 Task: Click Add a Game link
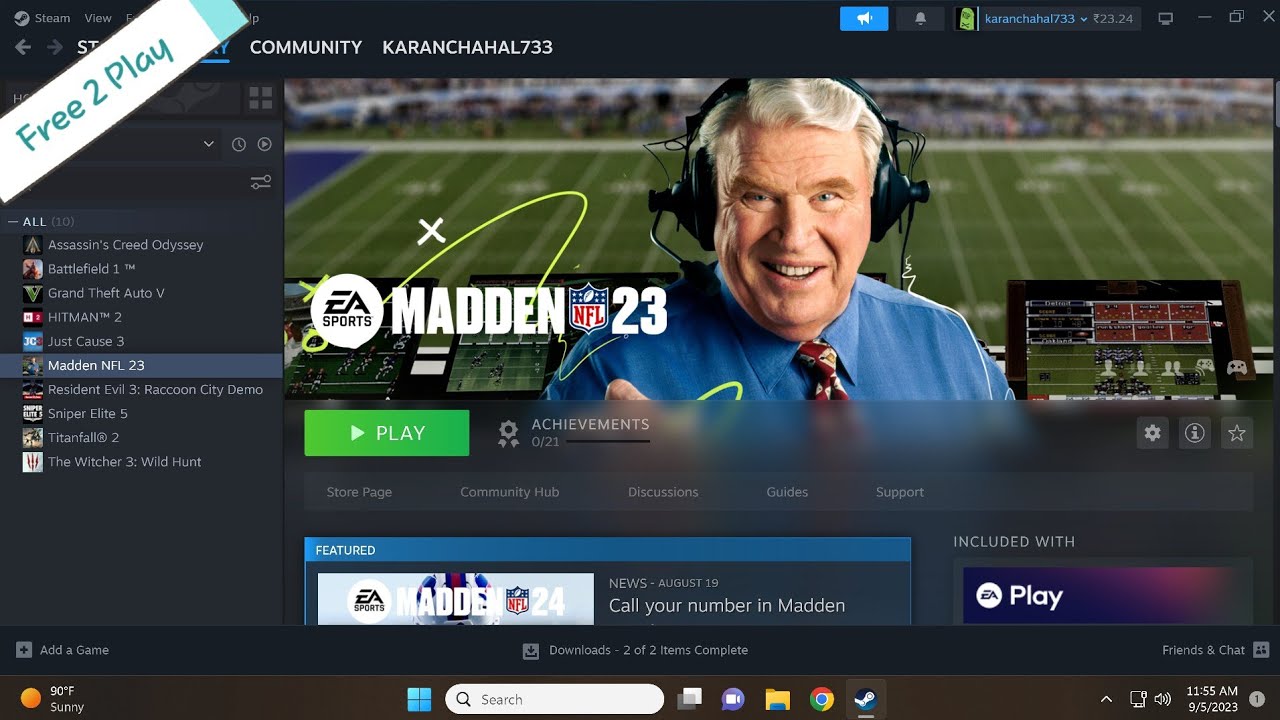pos(74,650)
